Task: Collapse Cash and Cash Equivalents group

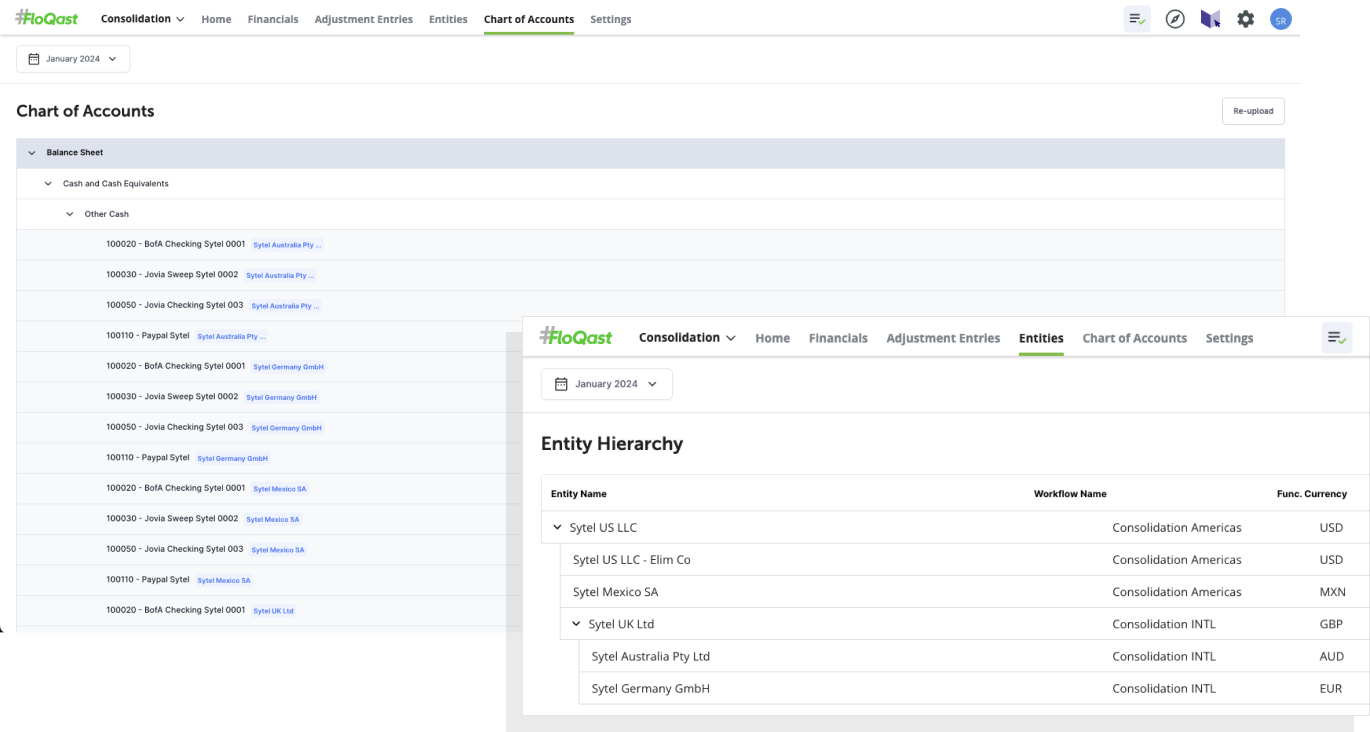Action: coord(48,184)
